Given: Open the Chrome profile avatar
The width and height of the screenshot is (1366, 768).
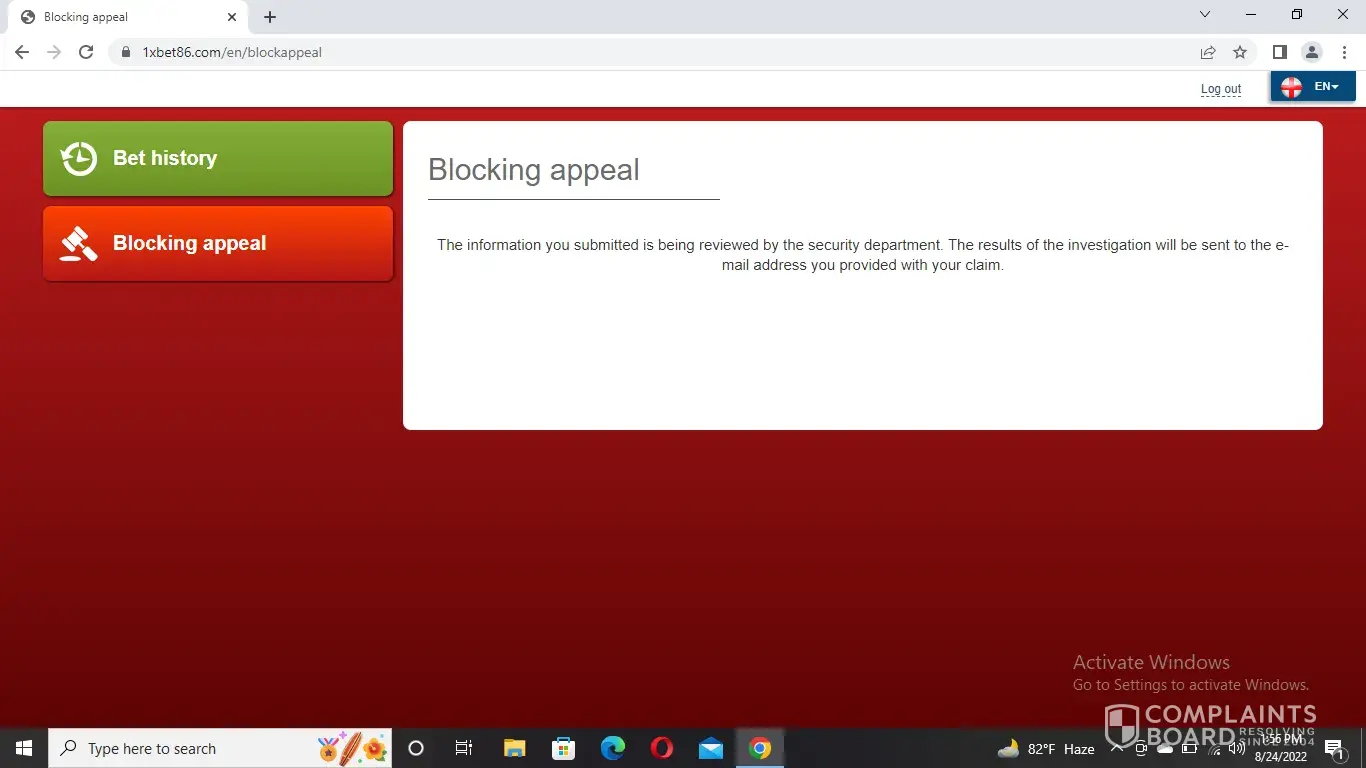Looking at the screenshot, I should (1311, 52).
